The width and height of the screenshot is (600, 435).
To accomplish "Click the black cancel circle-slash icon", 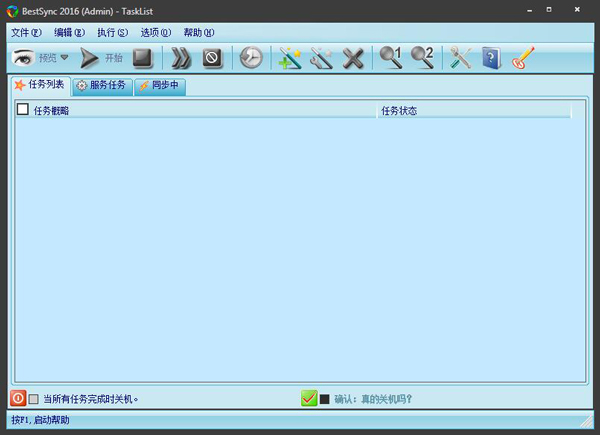I will tap(212, 58).
